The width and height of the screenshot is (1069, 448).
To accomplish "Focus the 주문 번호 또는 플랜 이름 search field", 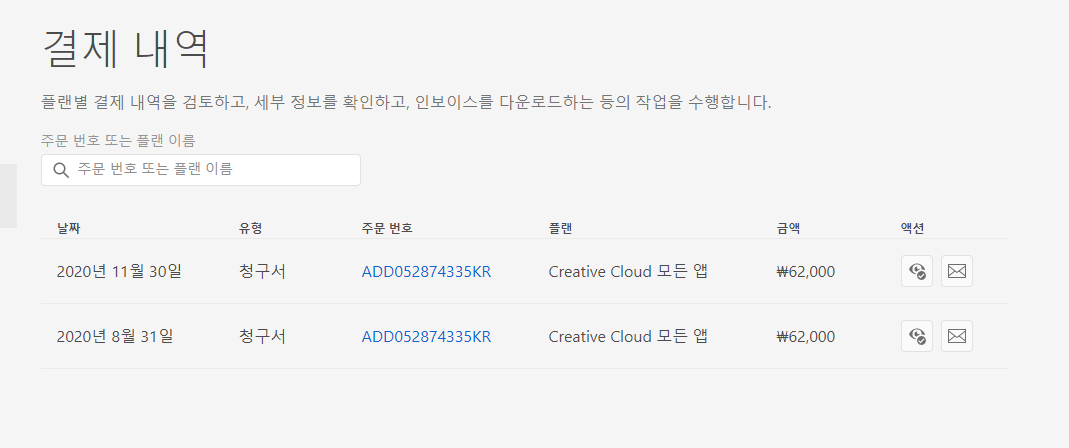I will pos(200,170).
